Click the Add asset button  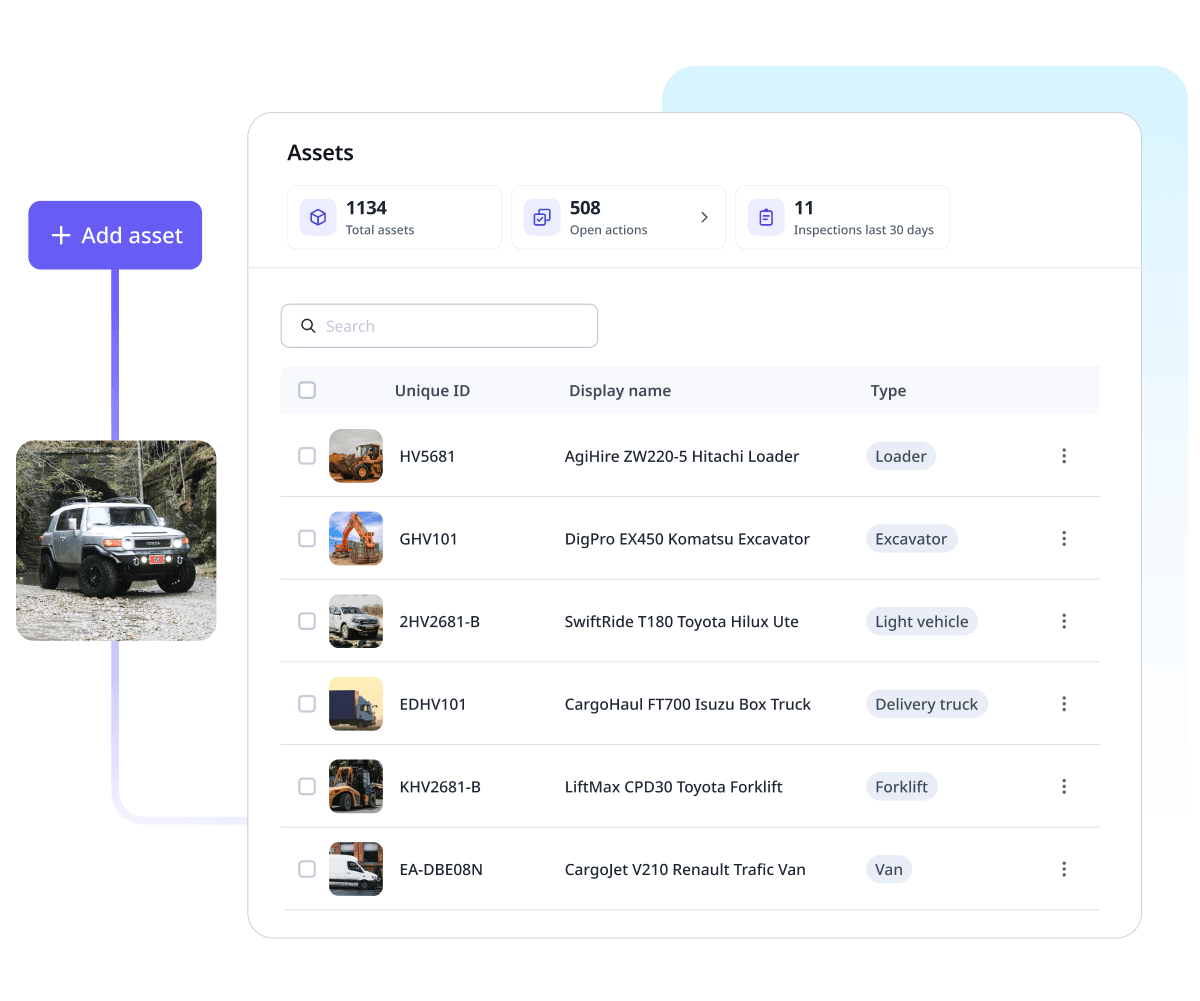(115, 235)
